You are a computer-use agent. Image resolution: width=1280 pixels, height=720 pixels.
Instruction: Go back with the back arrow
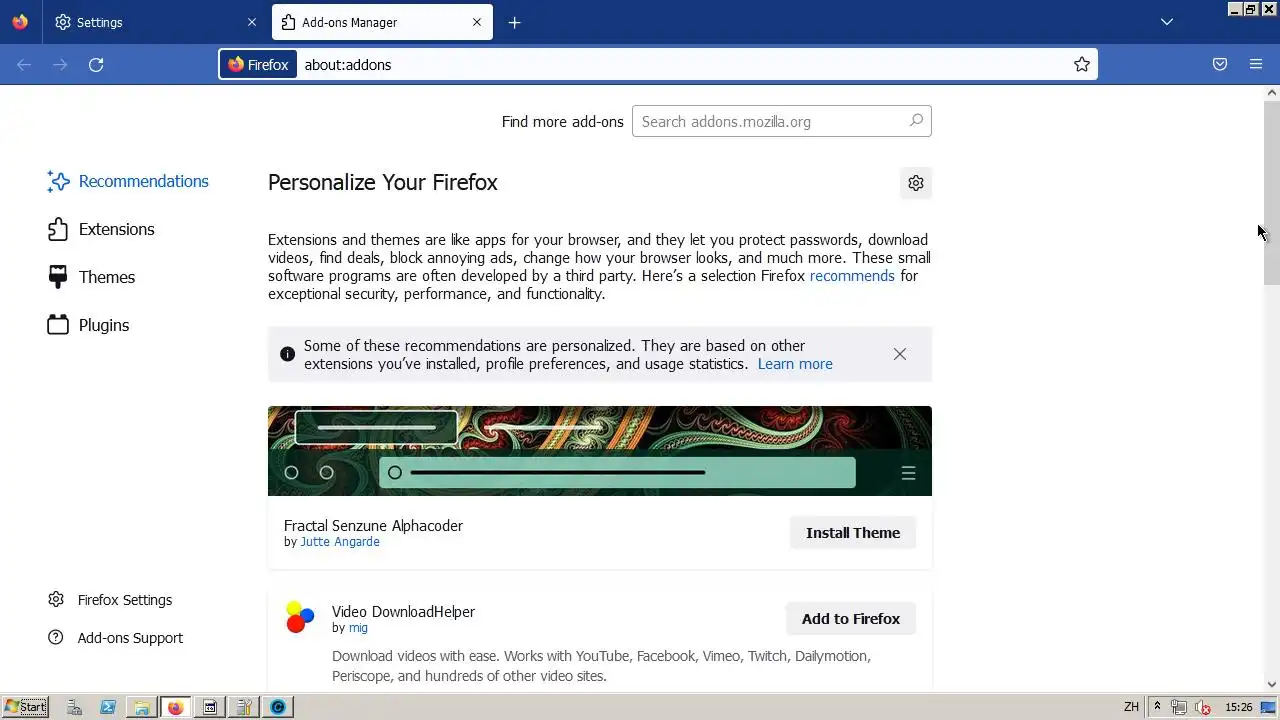[x=24, y=65]
